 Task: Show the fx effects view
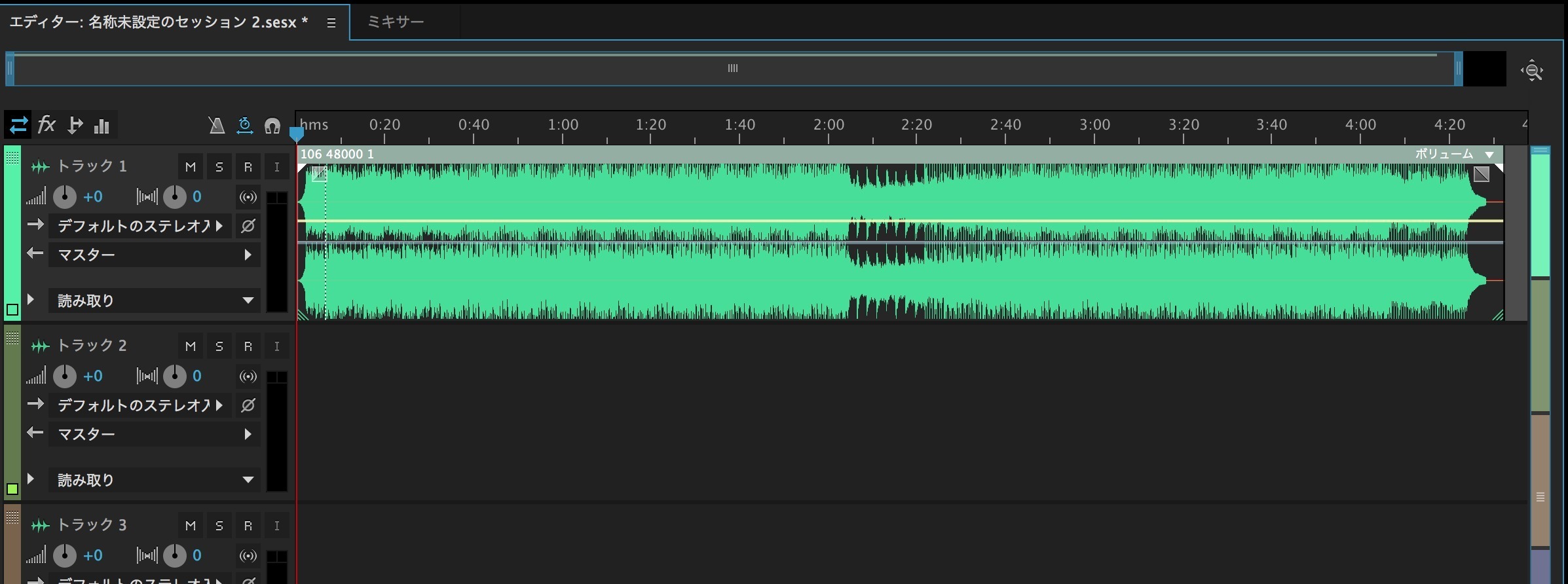(x=47, y=124)
